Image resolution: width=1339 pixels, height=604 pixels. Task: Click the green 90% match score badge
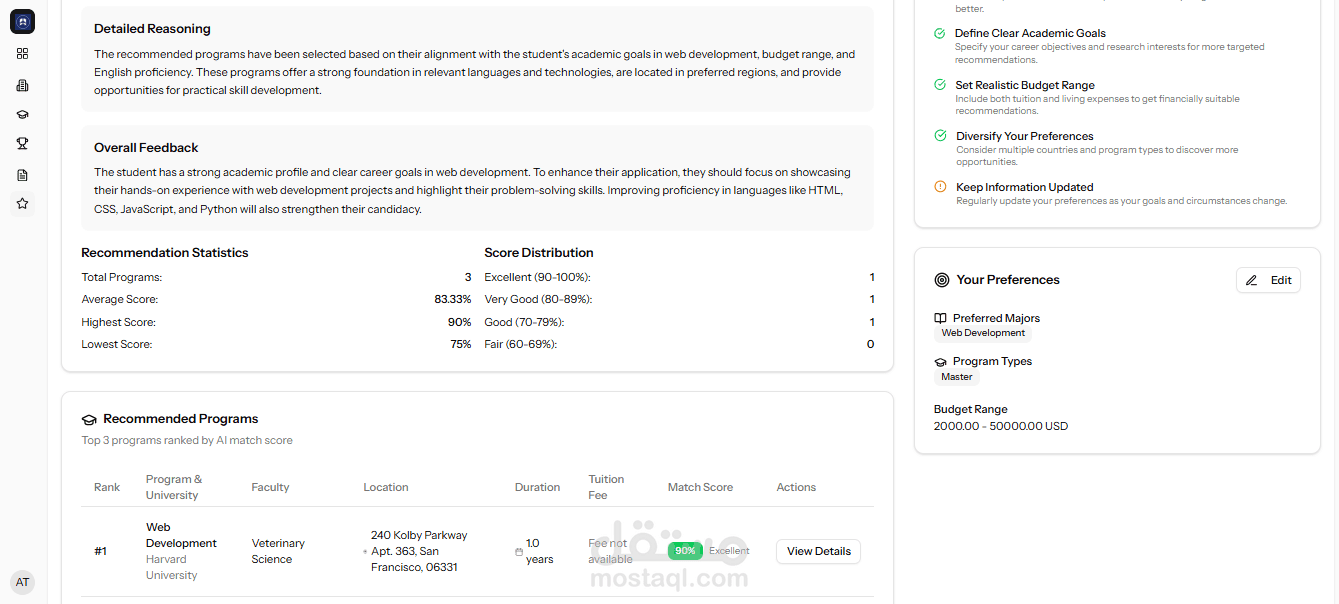(685, 551)
